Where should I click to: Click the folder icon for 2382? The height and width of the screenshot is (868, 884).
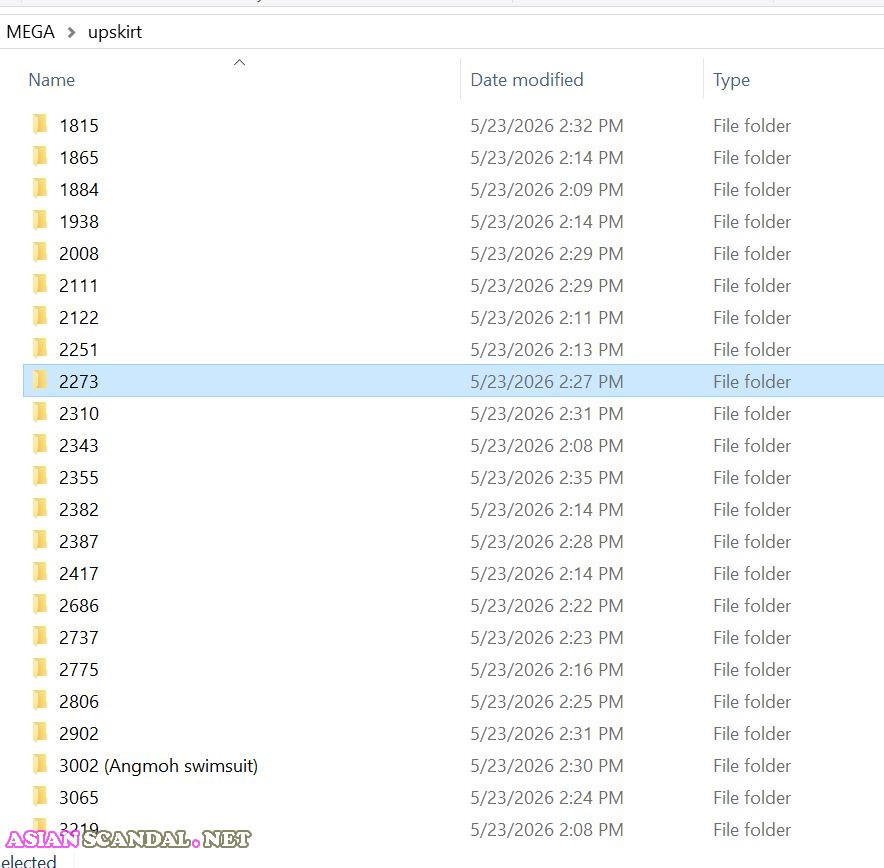coord(40,508)
